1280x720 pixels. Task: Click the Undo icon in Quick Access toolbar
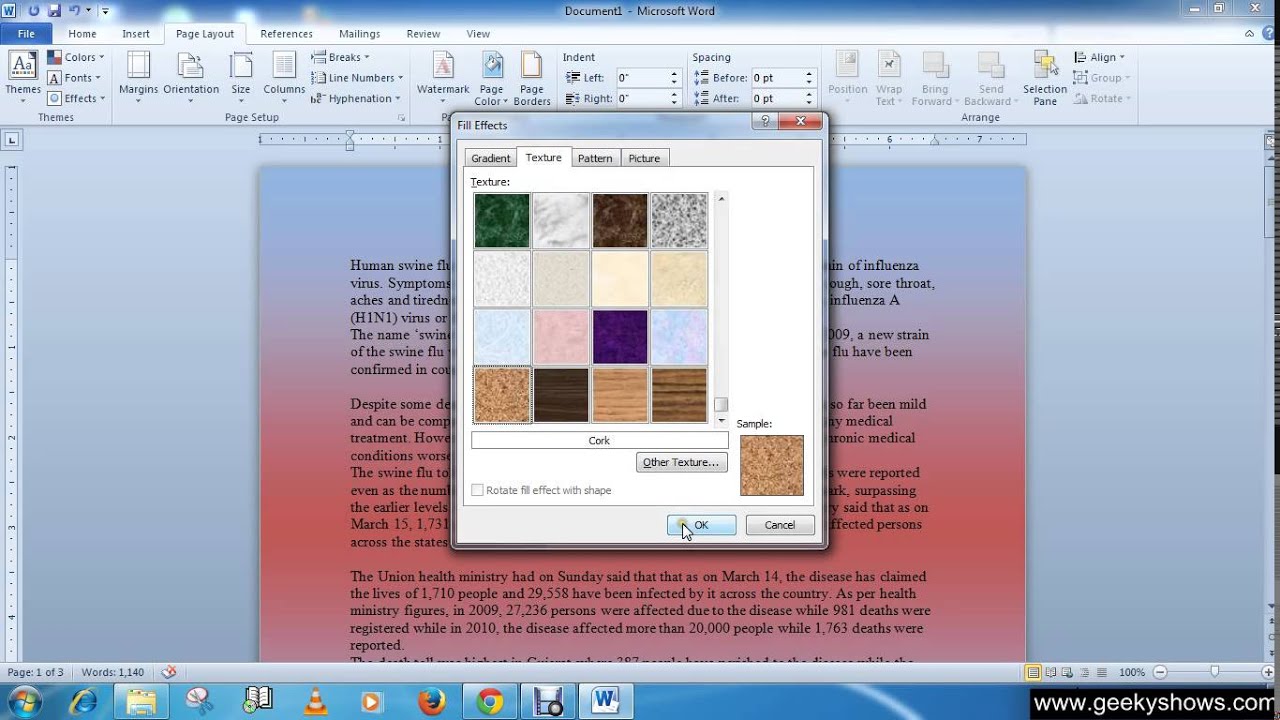pyautogui.click(x=73, y=10)
